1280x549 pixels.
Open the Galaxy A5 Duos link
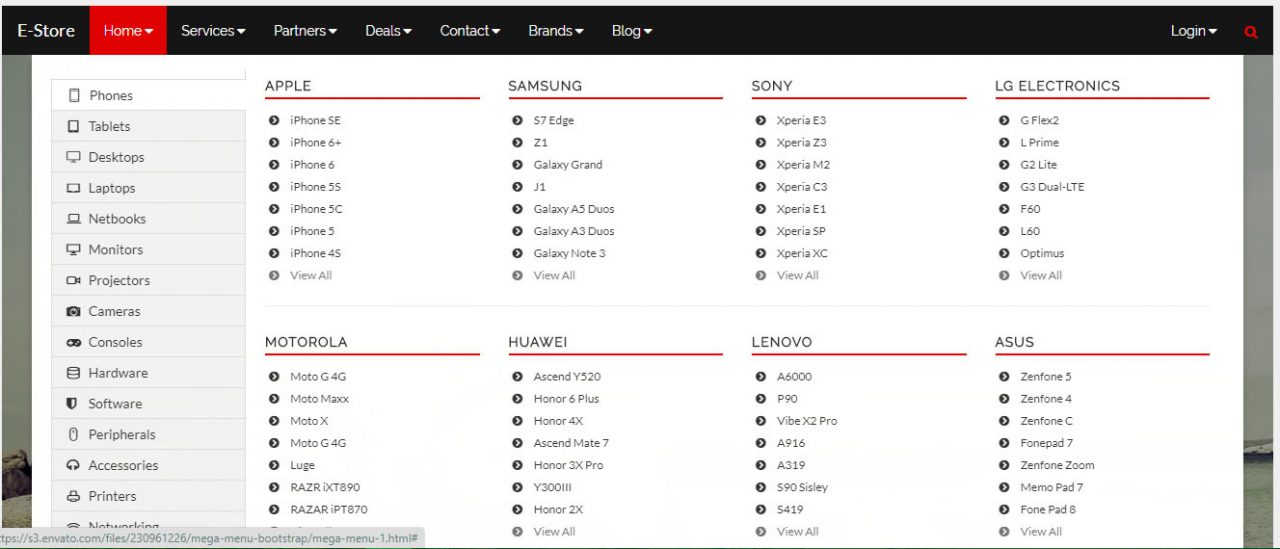tap(574, 209)
